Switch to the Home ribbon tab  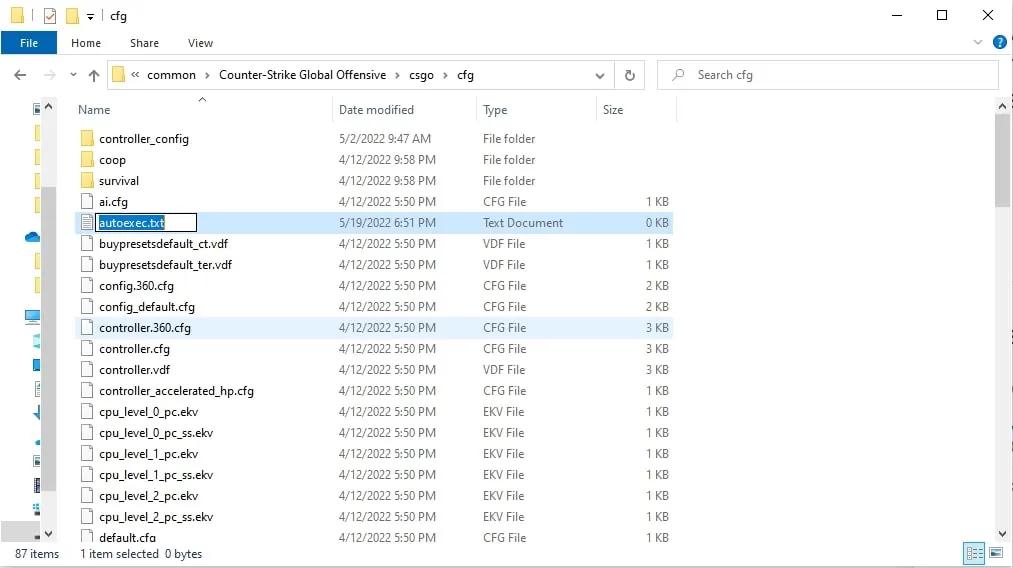pos(86,43)
